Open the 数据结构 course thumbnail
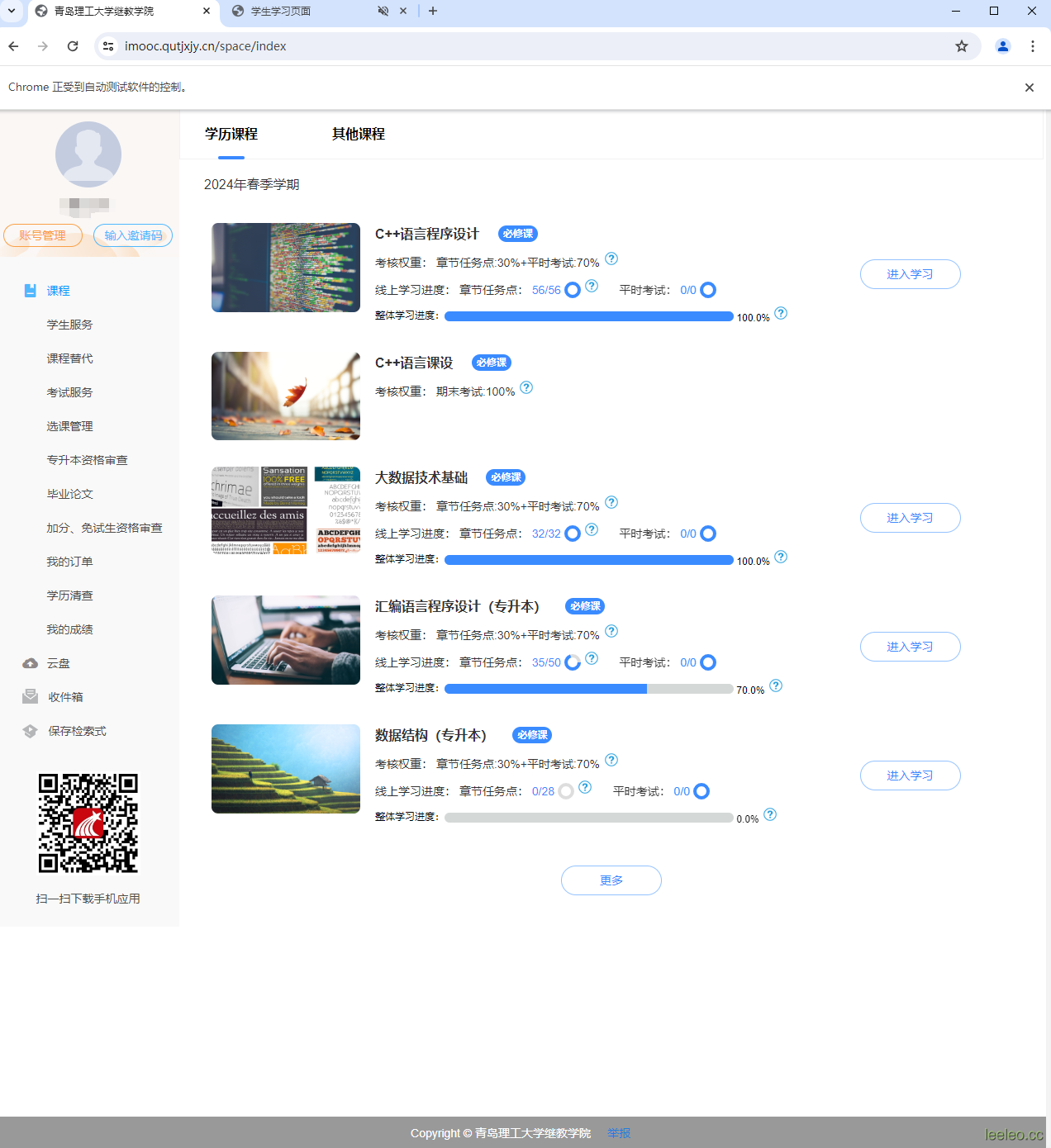Screen dimensions: 1051x1148 point(286,769)
